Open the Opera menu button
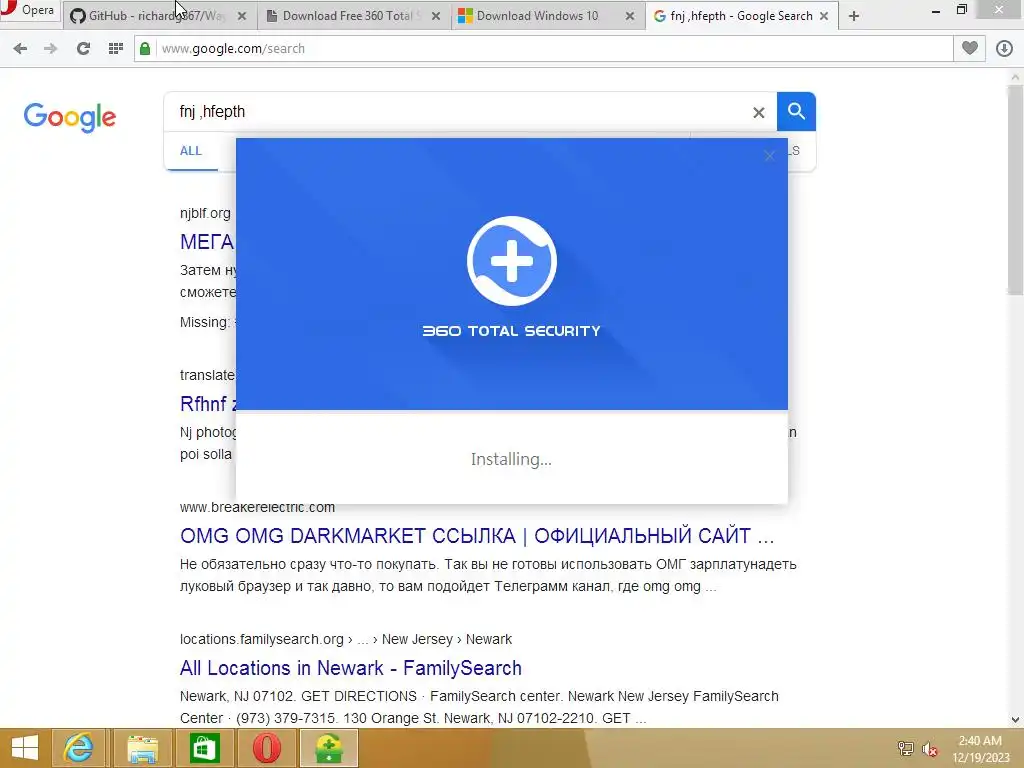This screenshot has height=768, width=1024. pyautogui.click(x=29, y=10)
